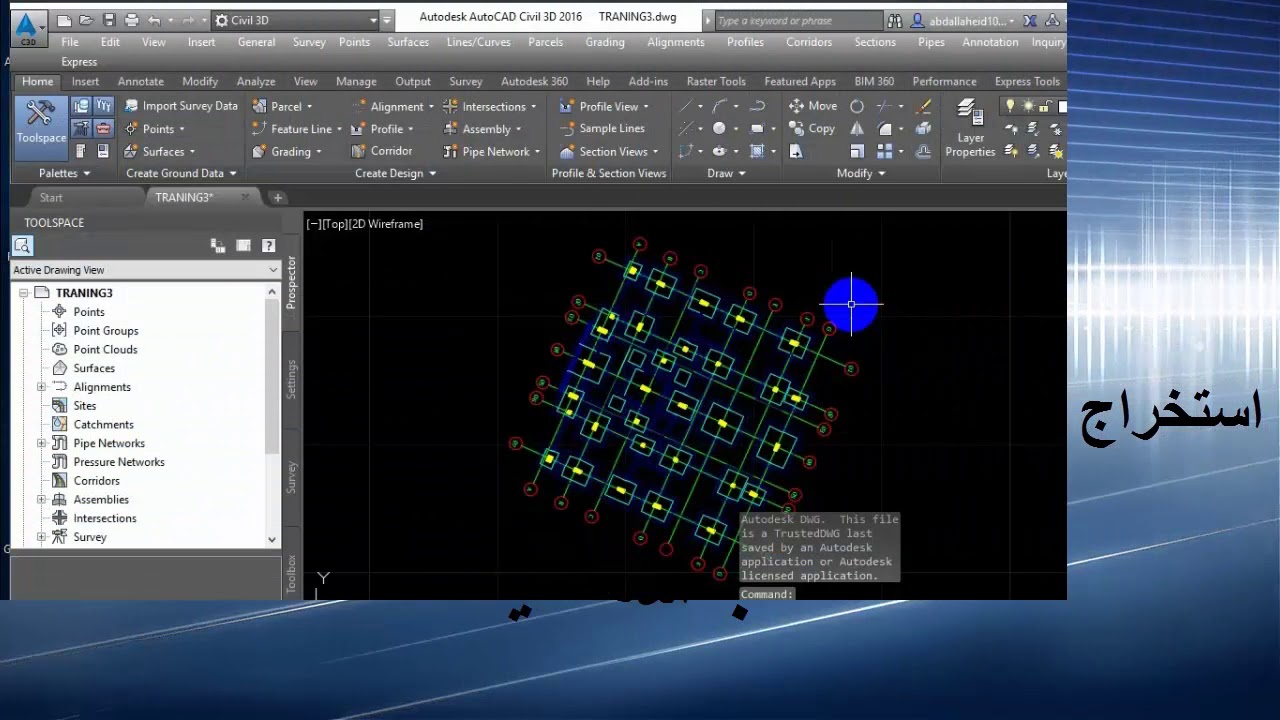Click the layer color swatch in Layers panel
This screenshot has width=1280, height=720.
(1062, 106)
